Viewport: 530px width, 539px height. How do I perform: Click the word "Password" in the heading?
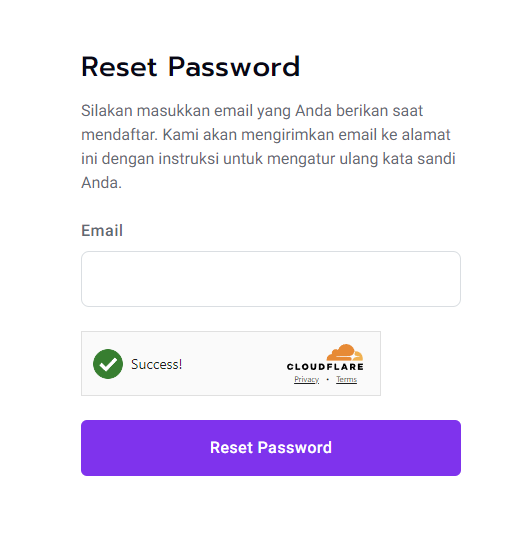pos(234,67)
